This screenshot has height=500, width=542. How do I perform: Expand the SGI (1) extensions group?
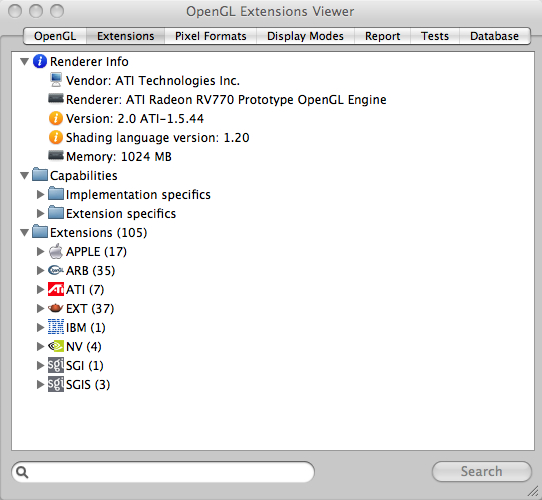coord(40,365)
